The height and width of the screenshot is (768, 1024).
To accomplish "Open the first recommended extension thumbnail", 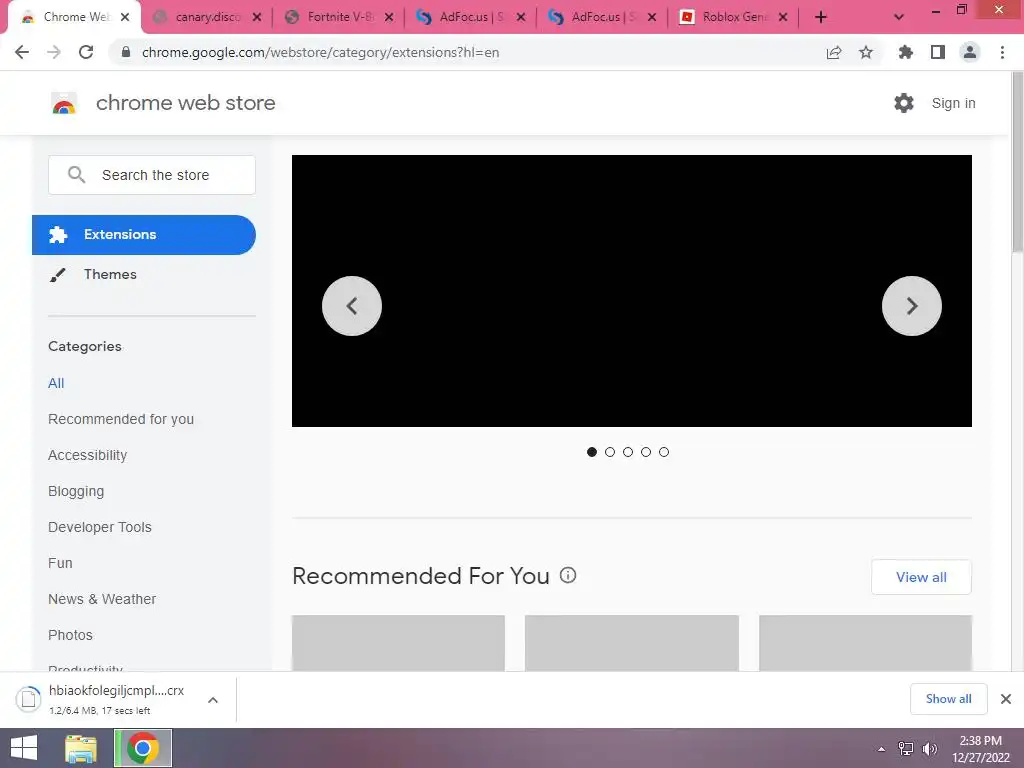I will (398, 643).
